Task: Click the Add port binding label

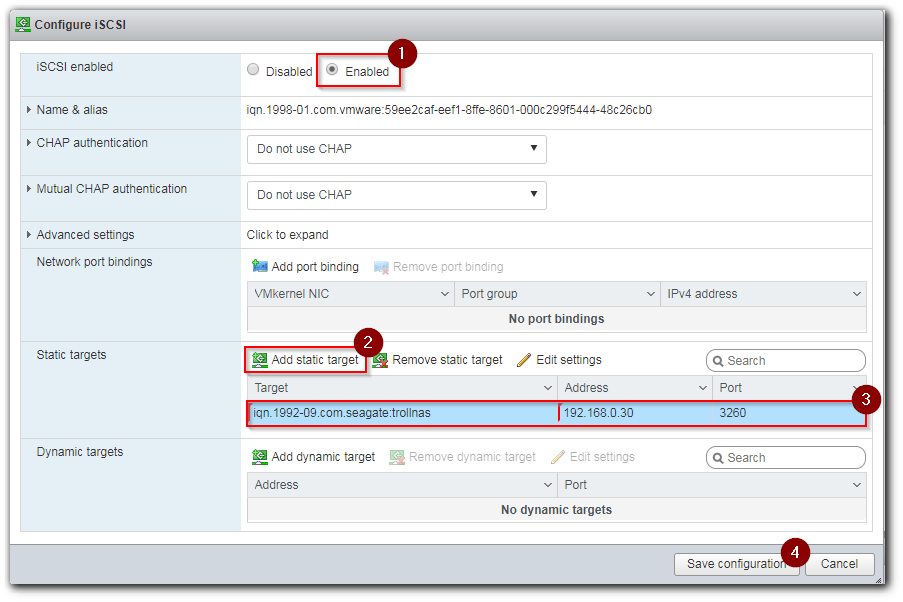Action: point(315,267)
